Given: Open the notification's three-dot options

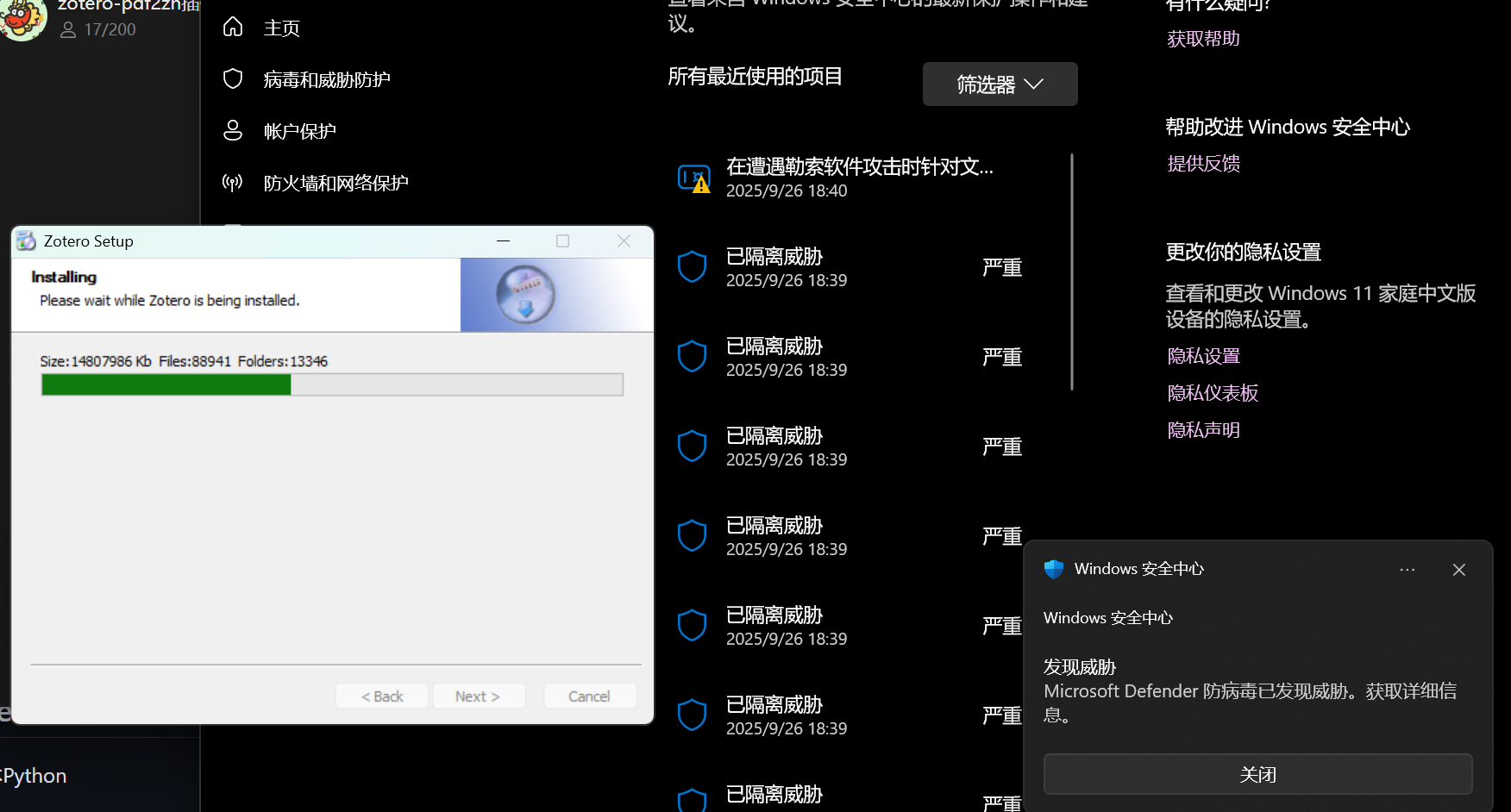Looking at the screenshot, I should point(1408,570).
